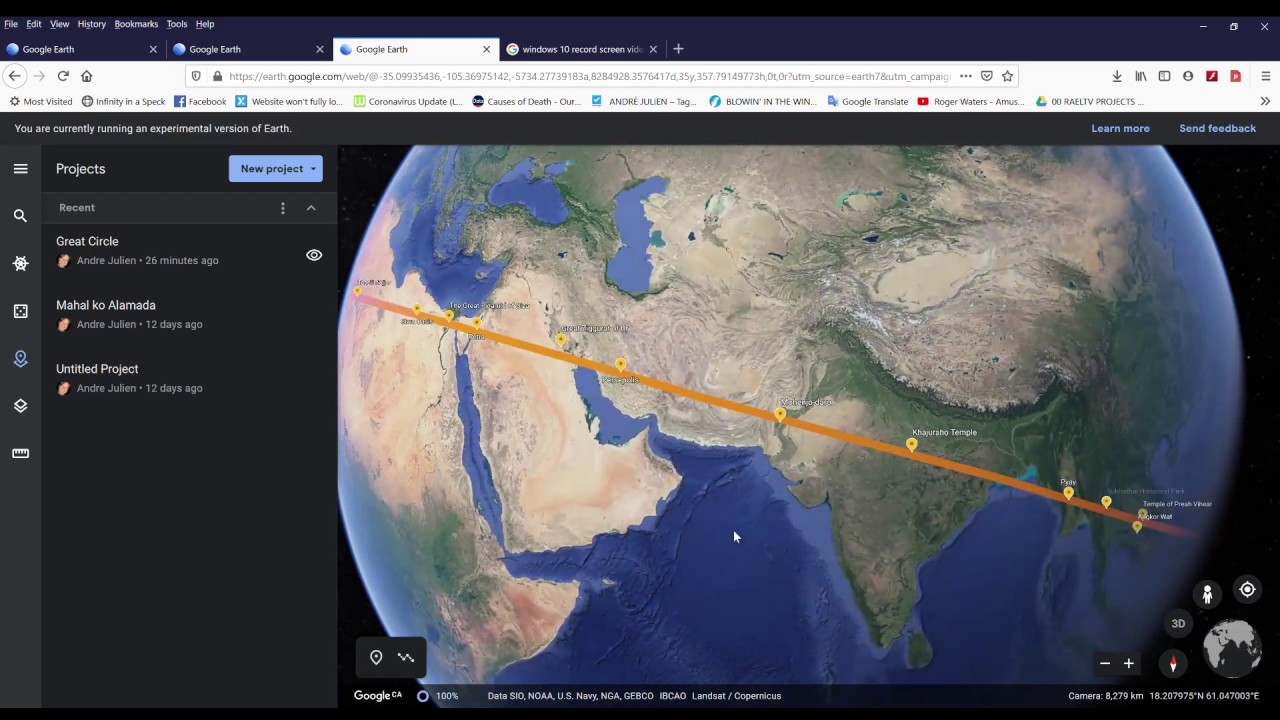
Task: Open the View menu
Action: (x=60, y=24)
